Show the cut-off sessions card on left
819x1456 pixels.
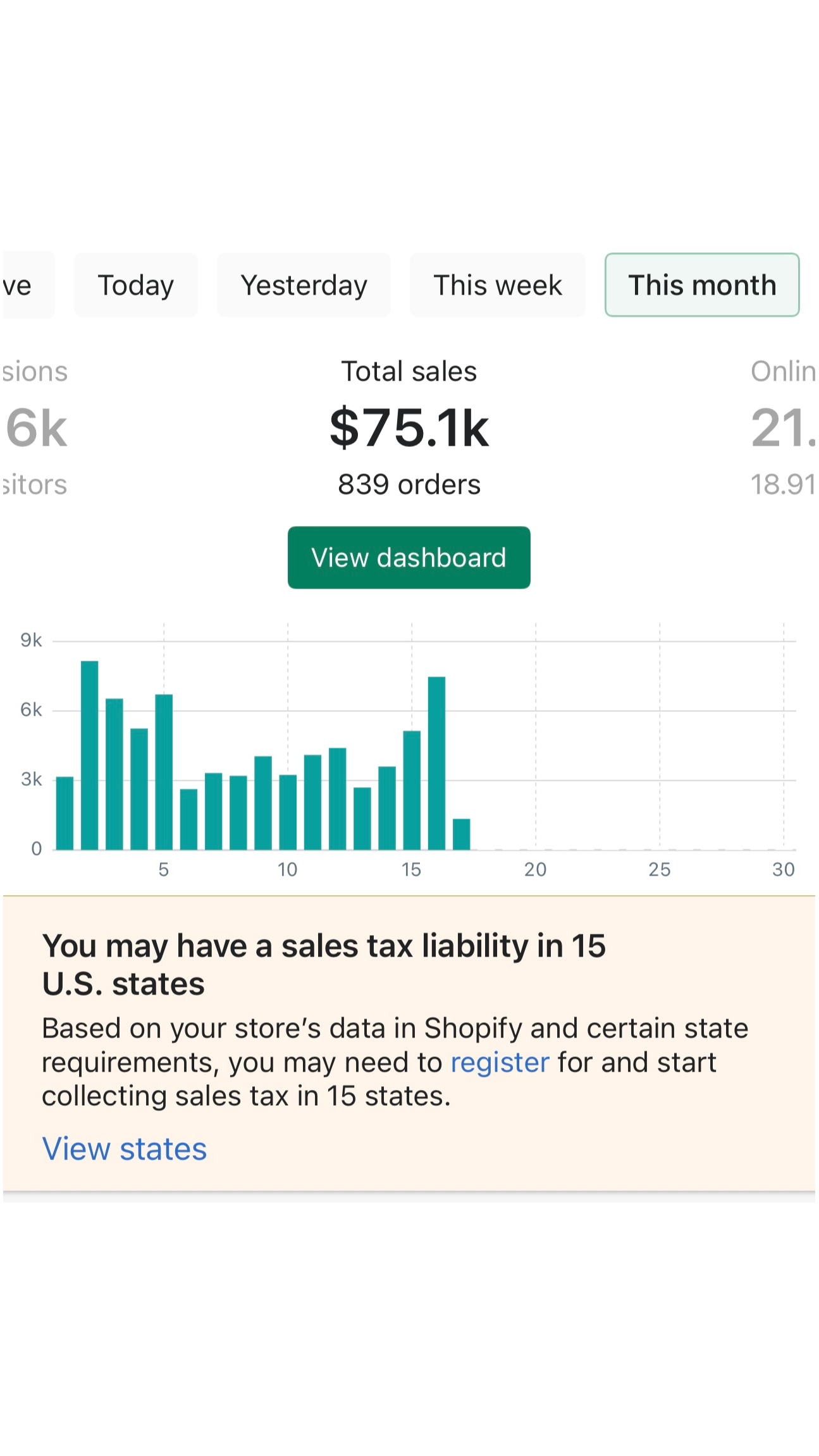point(35,428)
